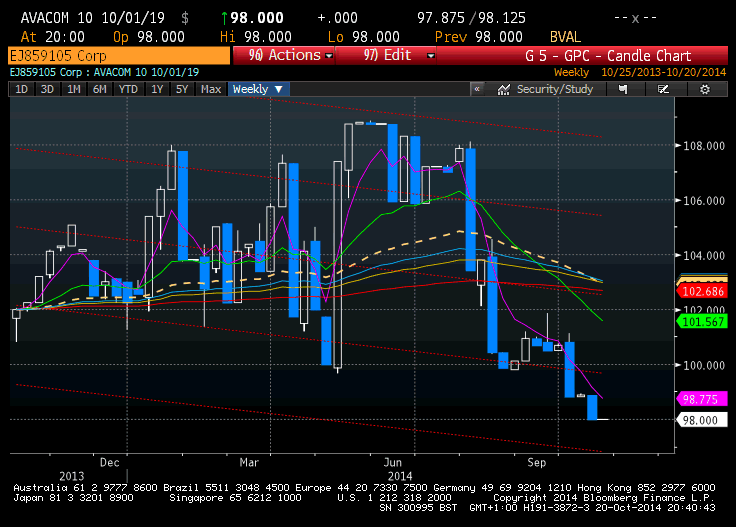The height and width of the screenshot is (527, 736).
Task: Click the white 98.000 last price label
Action: coord(703,420)
